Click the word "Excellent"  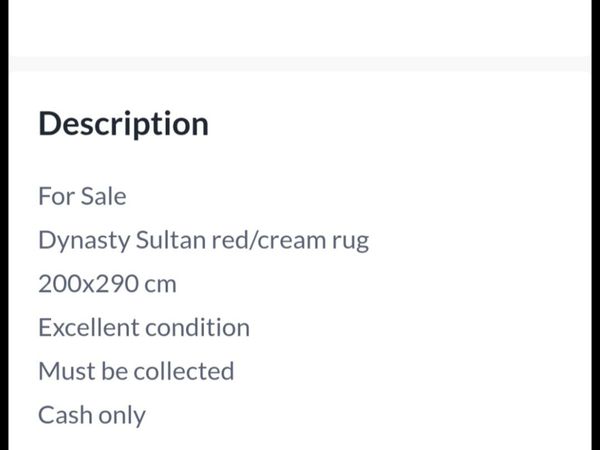[x=89, y=328]
